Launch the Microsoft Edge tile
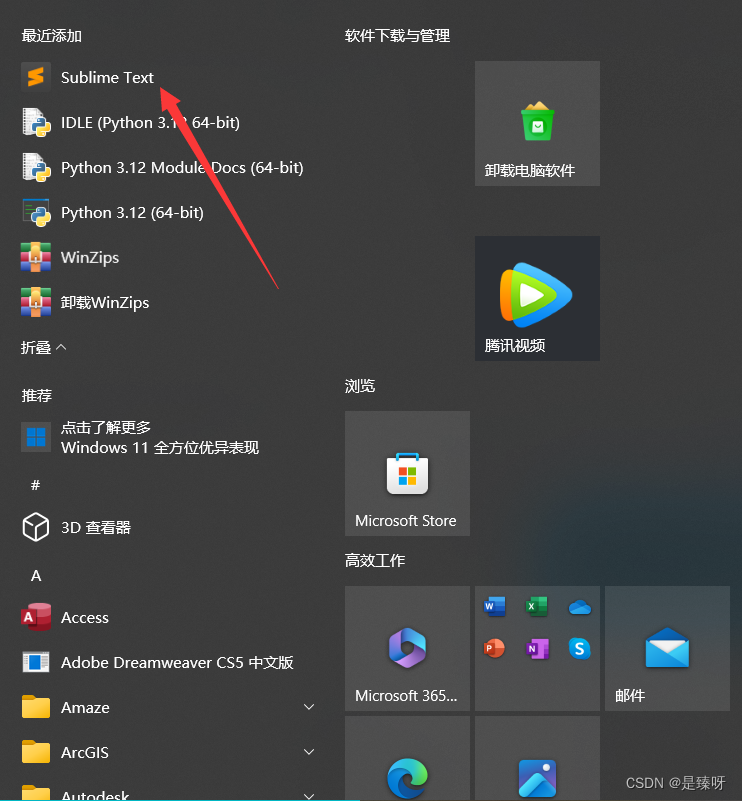The image size is (742, 801). click(407, 759)
